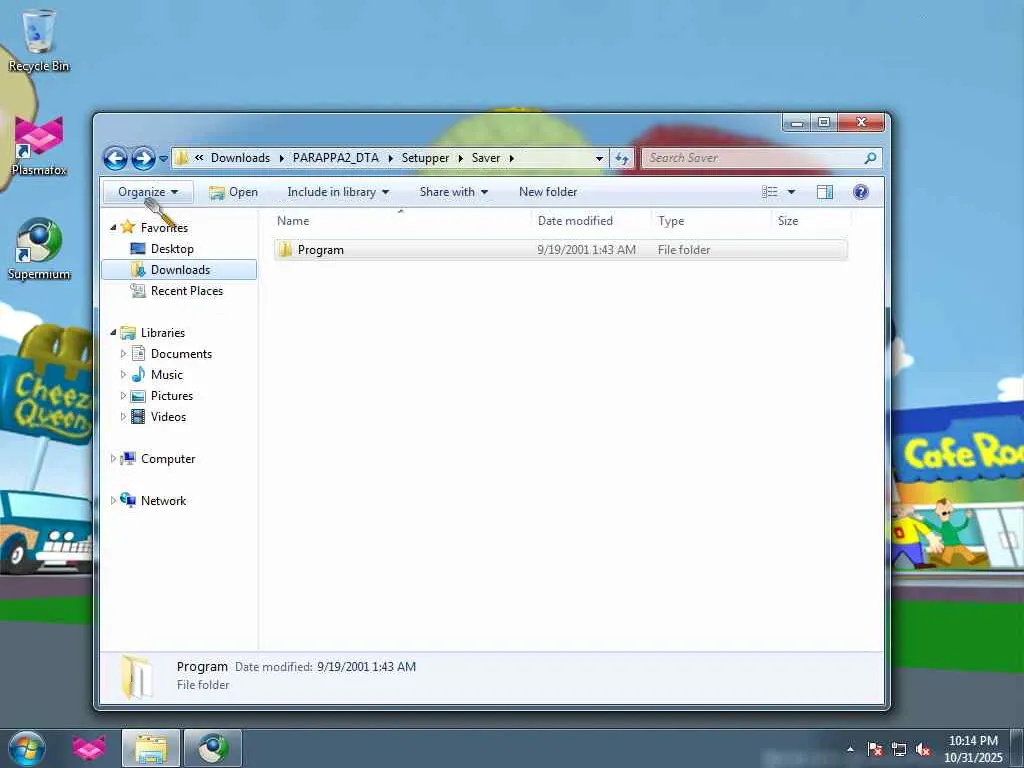Image resolution: width=1024 pixels, height=768 pixels.
Task: Expand the Computer node
Action: (113, 458)
